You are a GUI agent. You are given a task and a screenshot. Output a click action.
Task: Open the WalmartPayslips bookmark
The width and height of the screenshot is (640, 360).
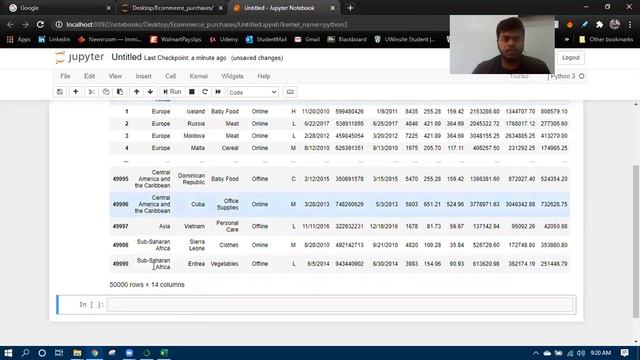tap(176, 39)
